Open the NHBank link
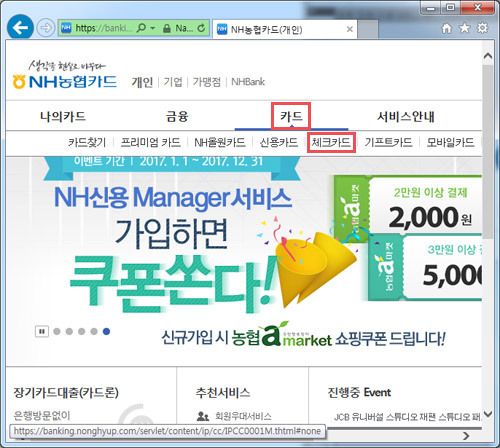The image size is (500, 448). pos(248,82)
